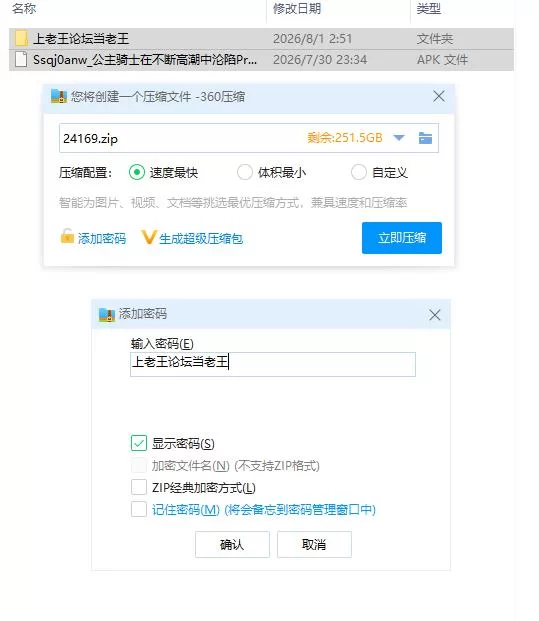The width and height of the screenshot is (539, 621).
Task: Confirm password with the 确认 button
Action: pos(232,545)
